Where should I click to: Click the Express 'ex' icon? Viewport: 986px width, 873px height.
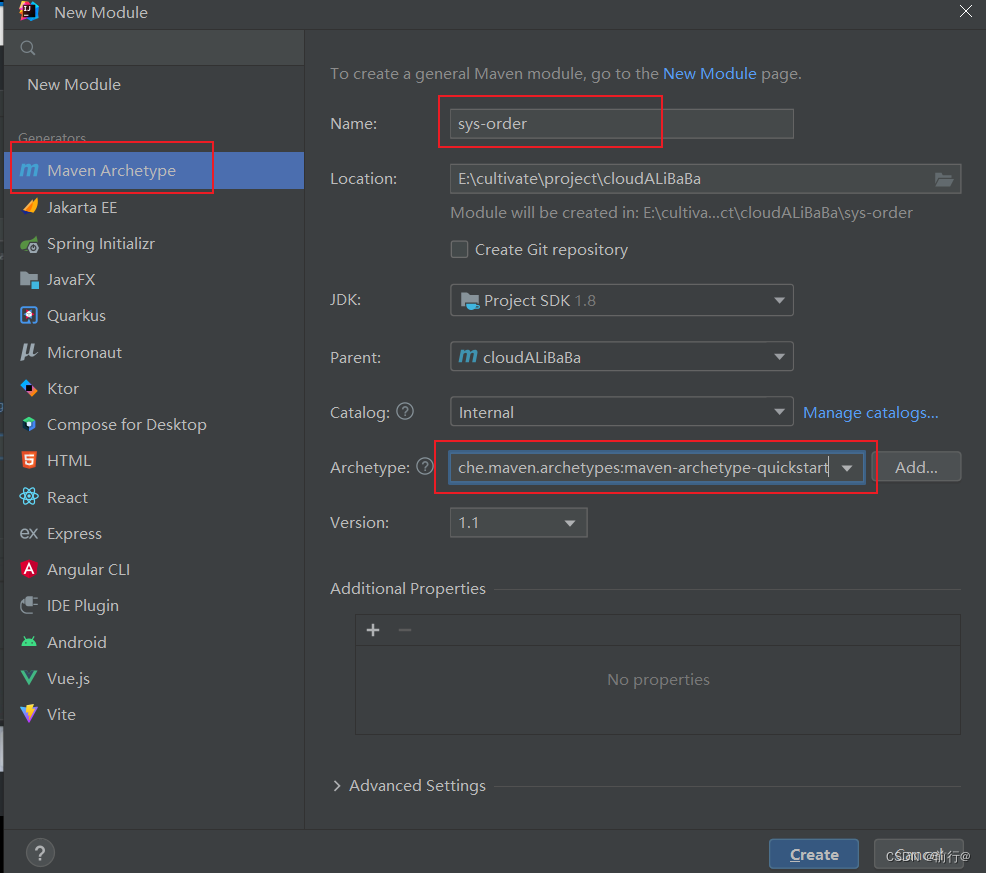[29, 533]
